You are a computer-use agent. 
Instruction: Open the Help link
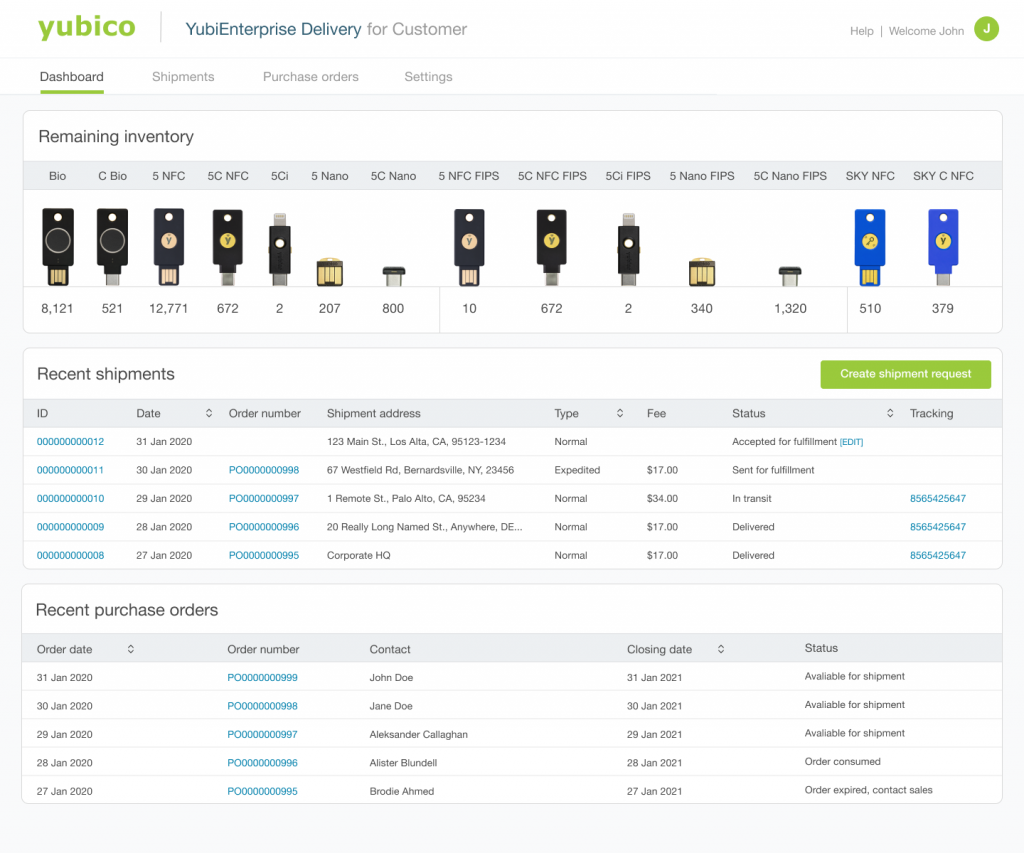coord(861,31)
